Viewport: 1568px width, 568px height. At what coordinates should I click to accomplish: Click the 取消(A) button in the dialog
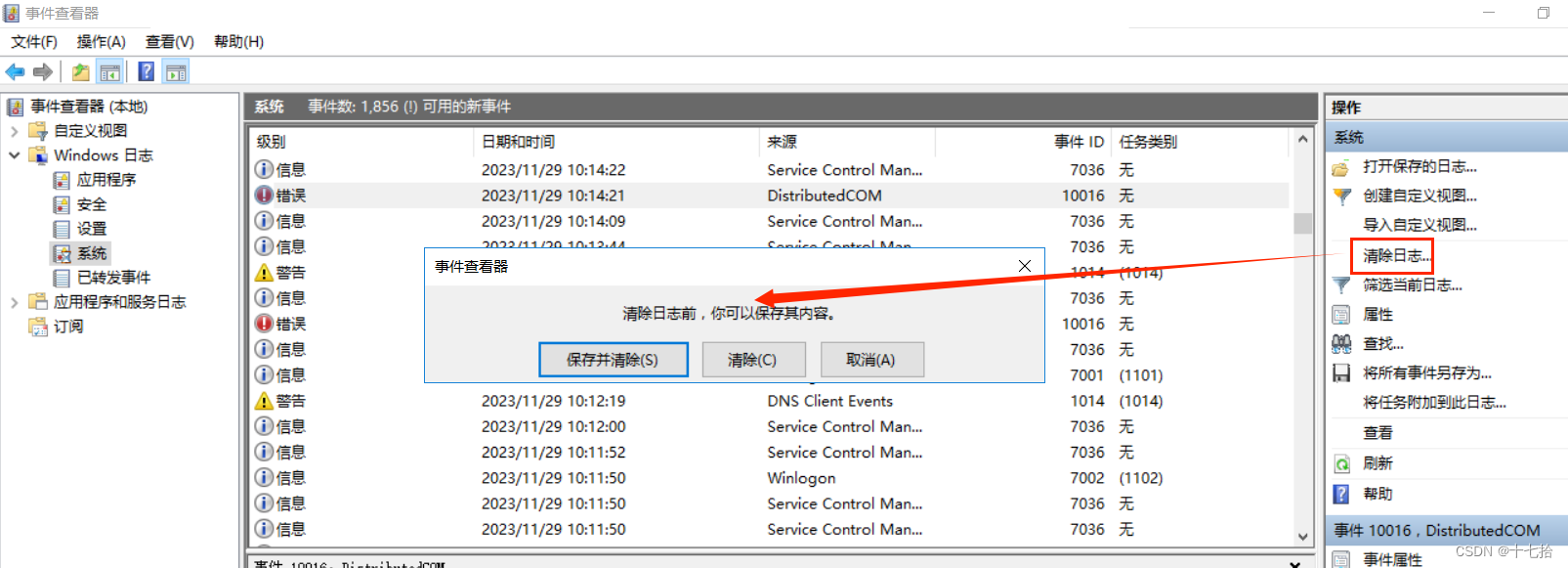(871, 360)
